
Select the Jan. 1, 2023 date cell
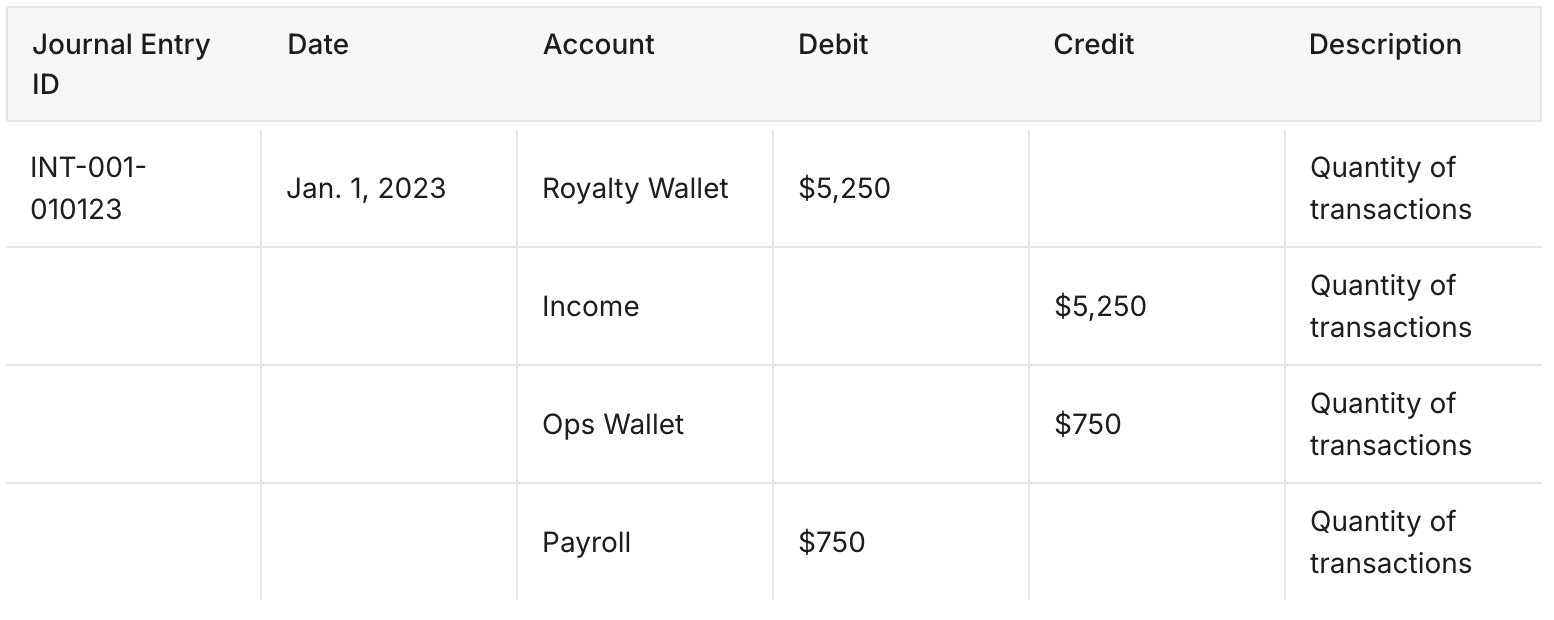[x=366, y=188]
